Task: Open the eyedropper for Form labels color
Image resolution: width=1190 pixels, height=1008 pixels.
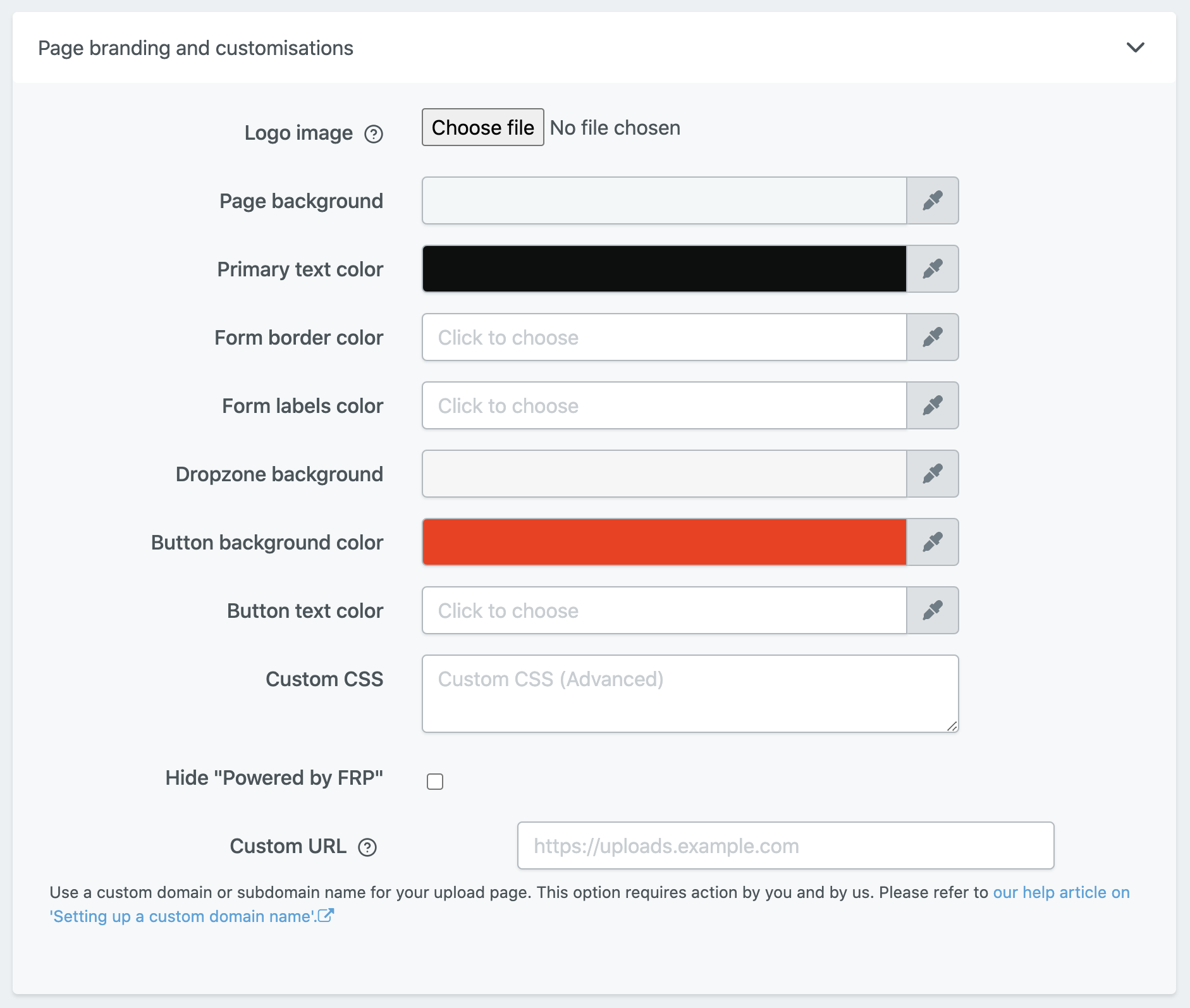Action: point(933,405)
